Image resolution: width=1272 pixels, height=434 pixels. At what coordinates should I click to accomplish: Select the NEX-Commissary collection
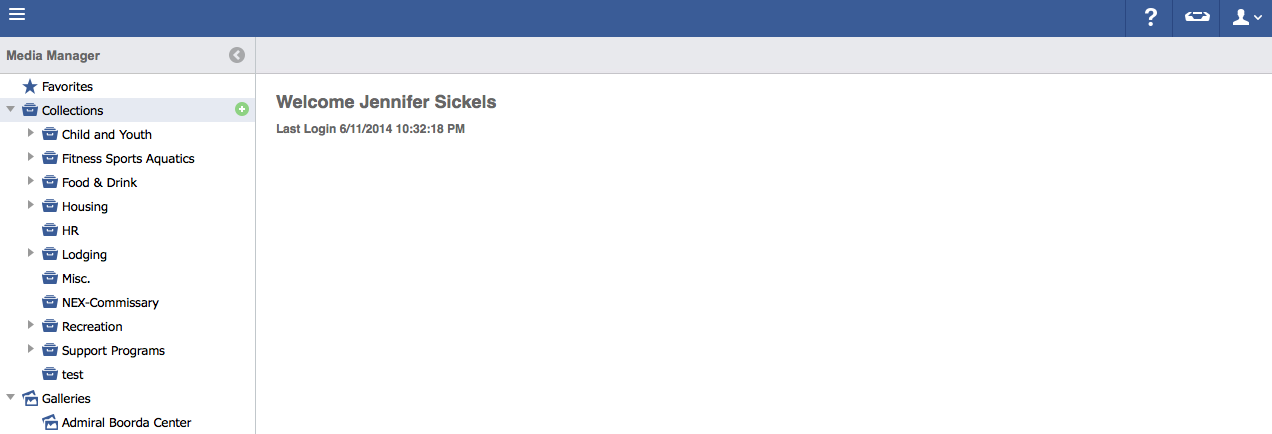click(110, 303)
